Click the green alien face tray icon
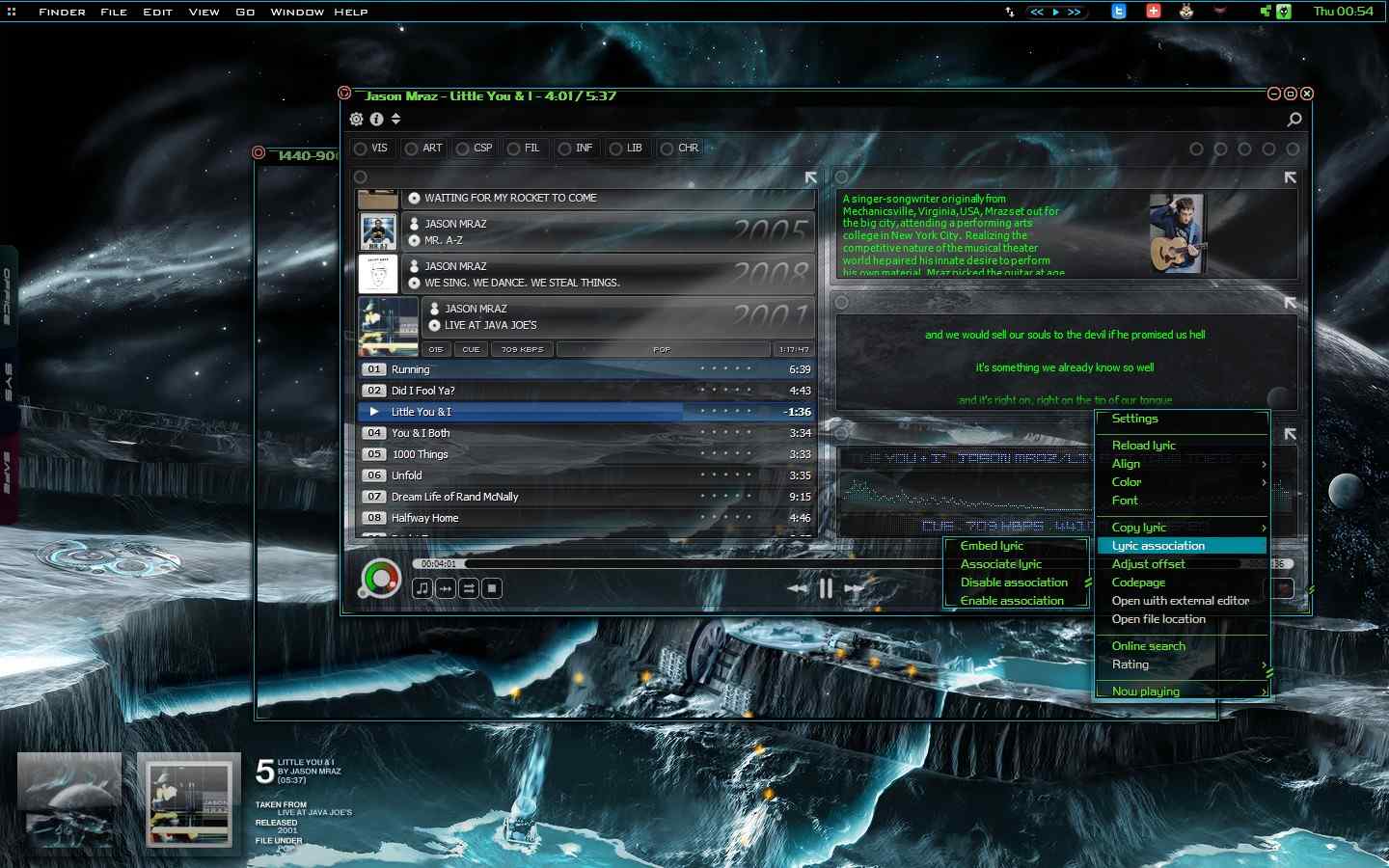The height and width of the screenshot is (868, 1389). (1284, 12)
